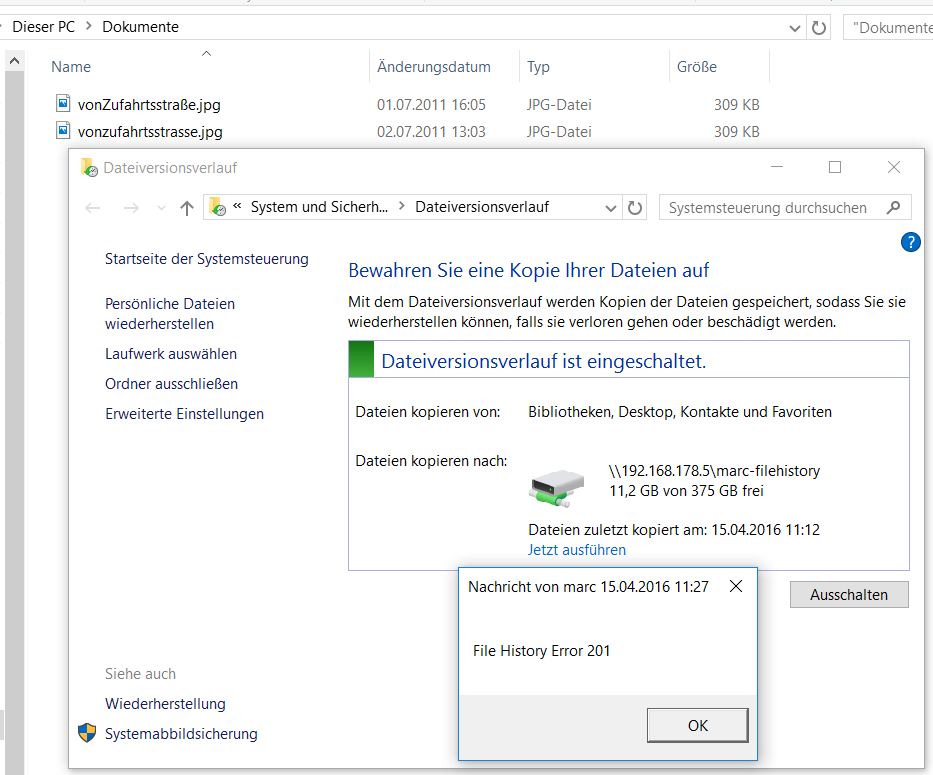Expand the Explorer address path dropdown
This screenshot has width=933, height=775.
796,27
